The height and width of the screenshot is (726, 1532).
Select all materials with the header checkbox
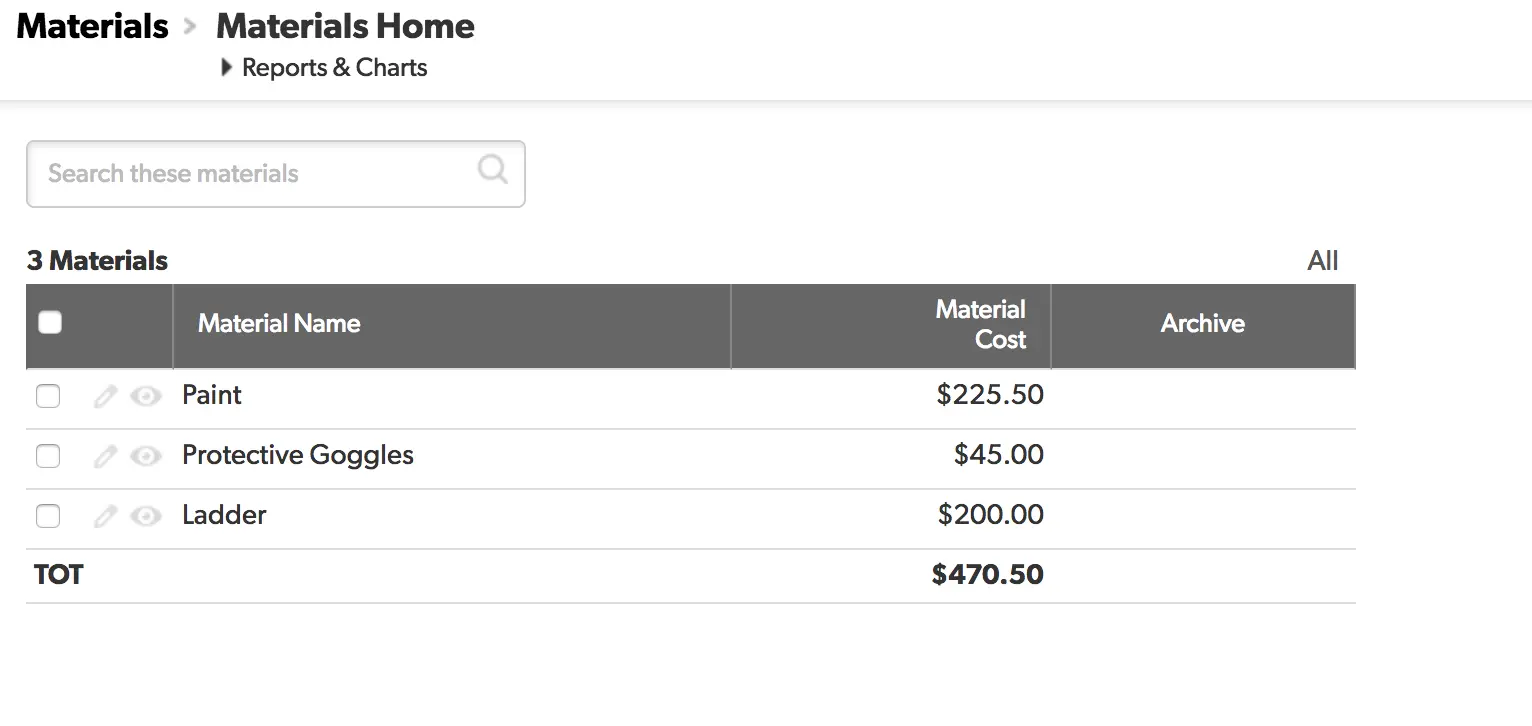(x=49, y=322)
